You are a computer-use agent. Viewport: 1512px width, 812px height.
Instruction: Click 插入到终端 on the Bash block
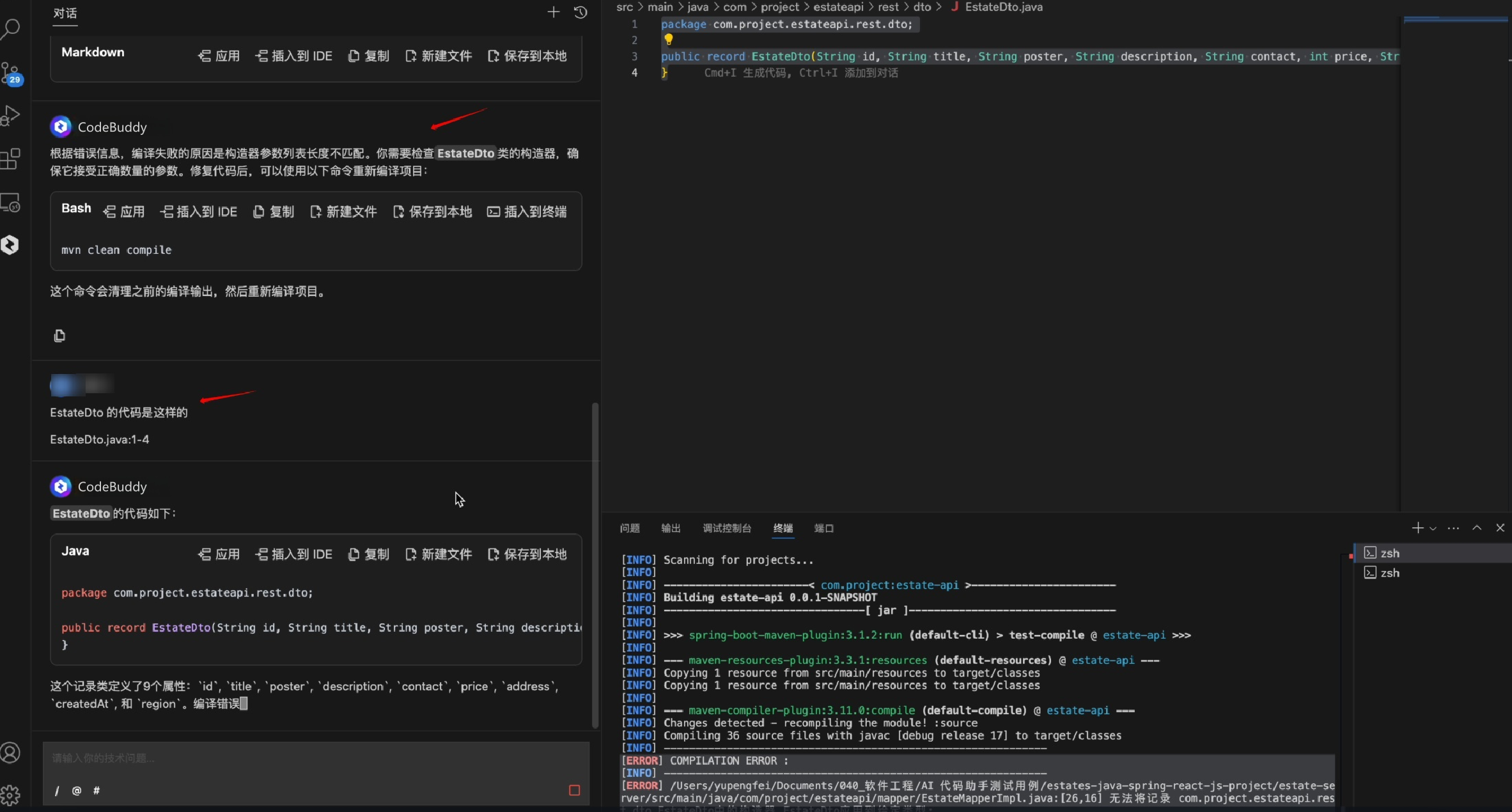click(x=527, y=212)
